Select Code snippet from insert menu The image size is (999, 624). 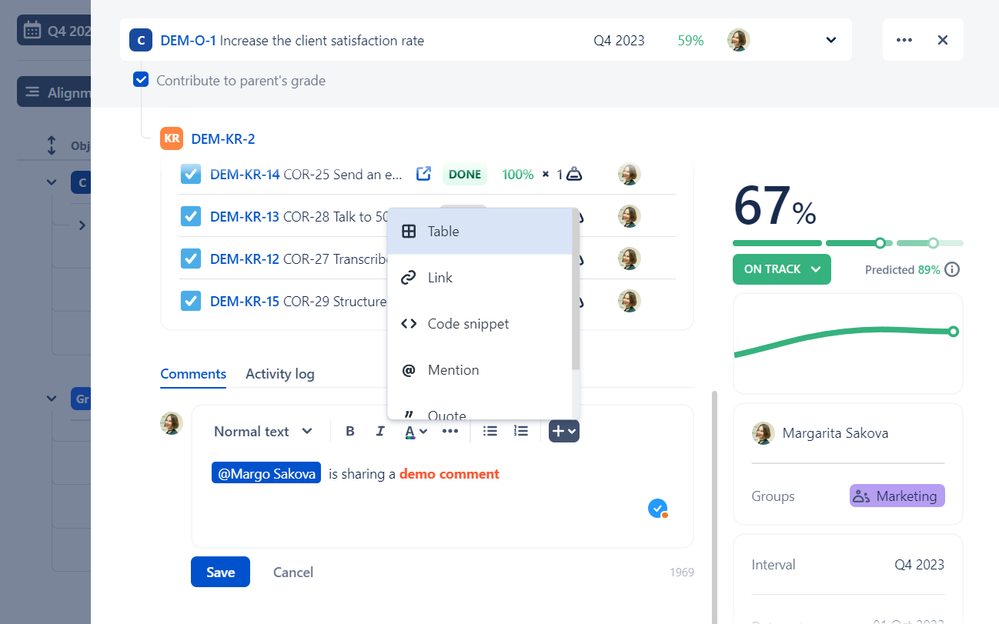pyautogui.click(x=480, y=324)
